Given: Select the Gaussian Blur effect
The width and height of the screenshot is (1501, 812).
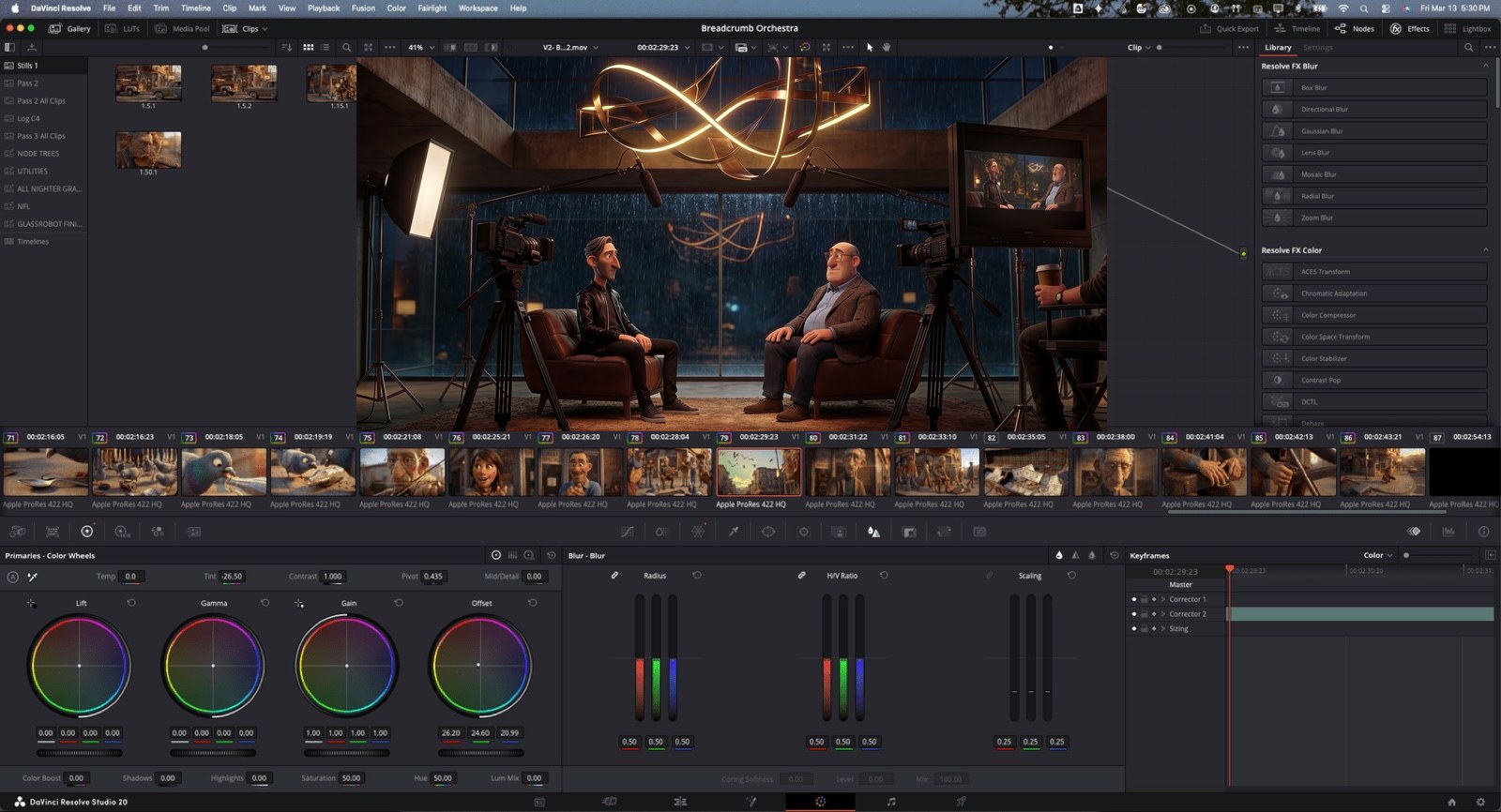Looking at the screenshot, I should [x=1374, y=131].
